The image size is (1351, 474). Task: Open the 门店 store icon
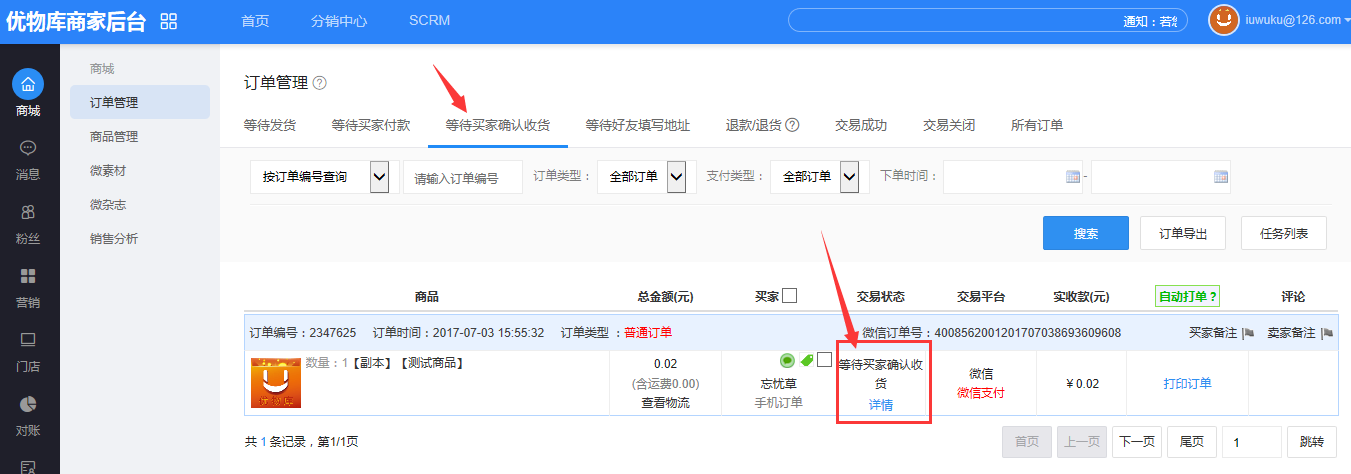point(28,340)
